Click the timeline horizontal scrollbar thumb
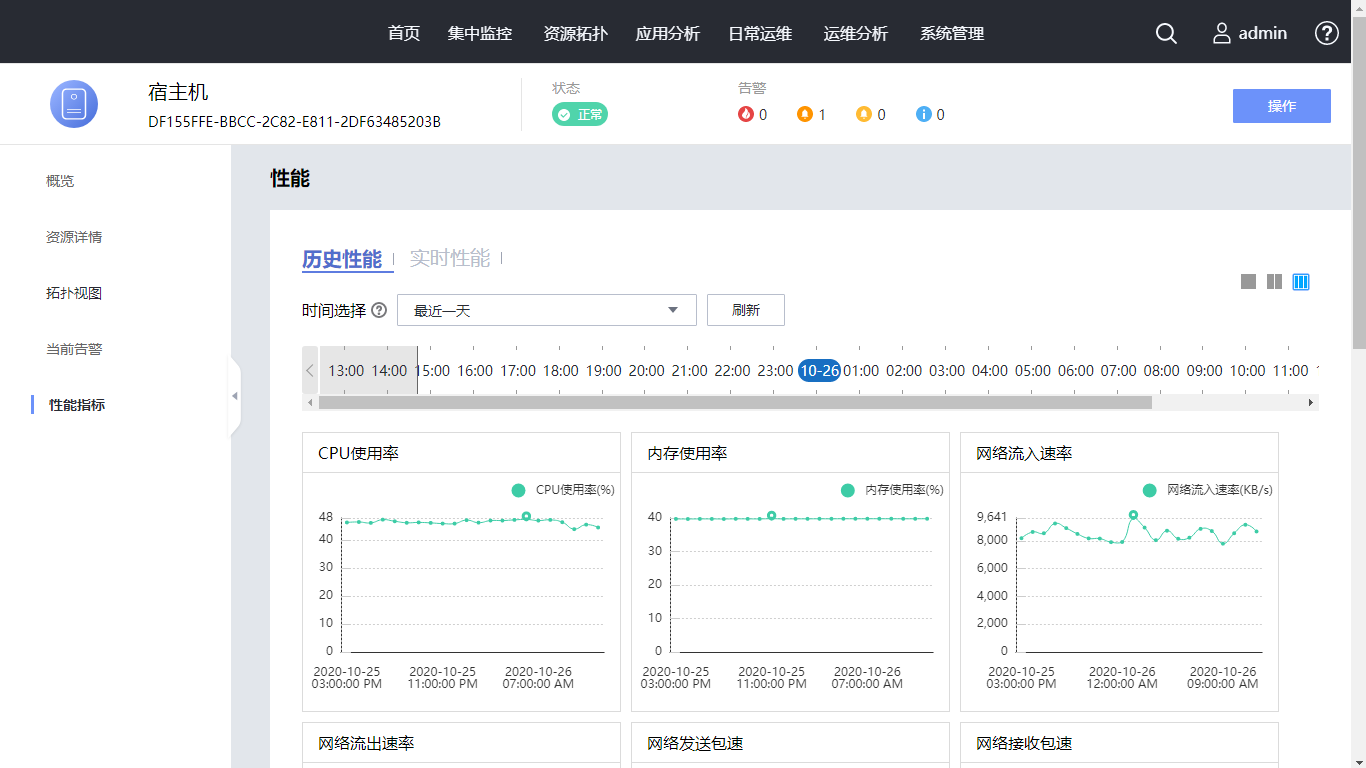 735,402
